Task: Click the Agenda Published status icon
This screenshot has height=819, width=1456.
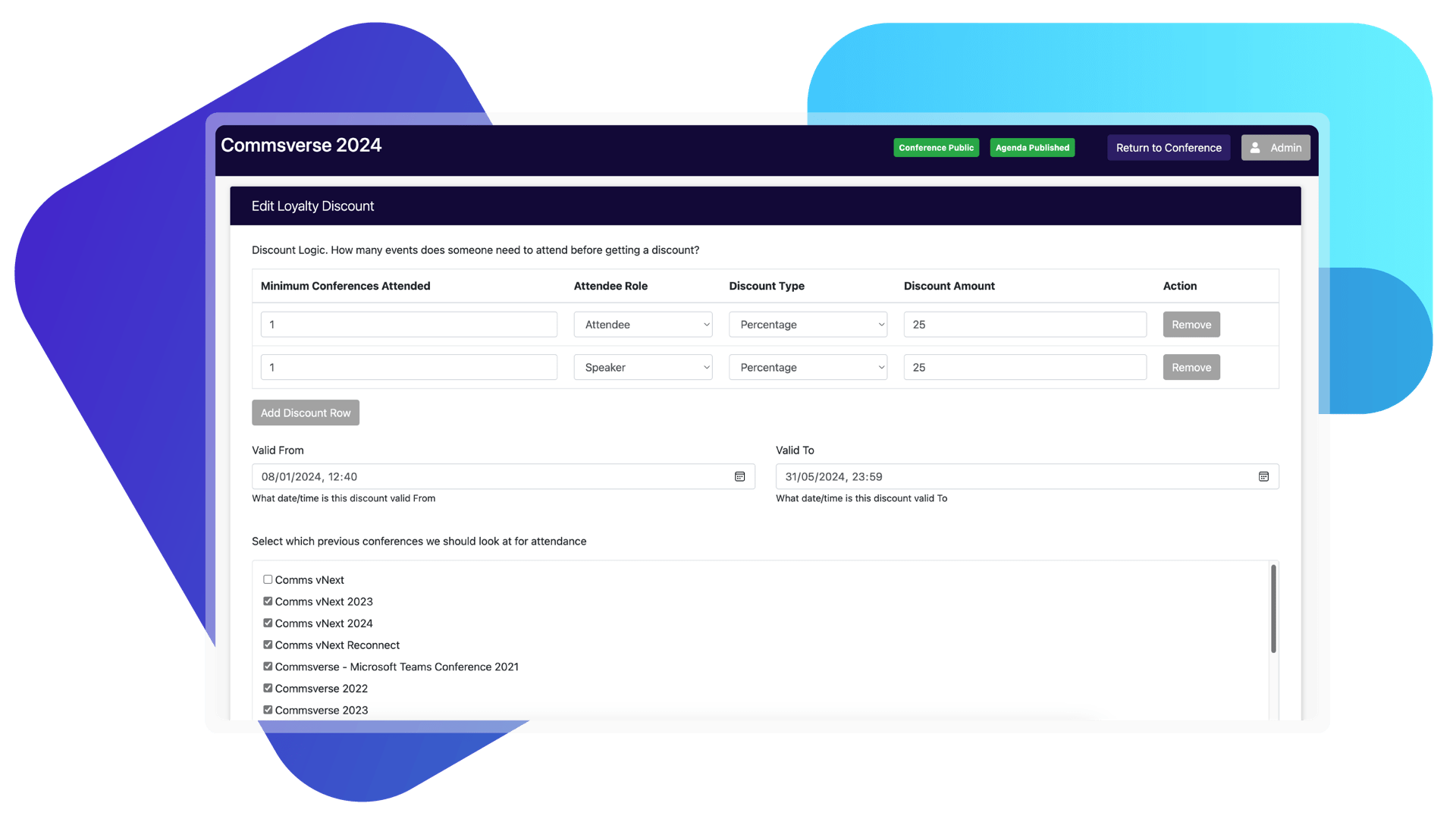Action: [1032, 148]
